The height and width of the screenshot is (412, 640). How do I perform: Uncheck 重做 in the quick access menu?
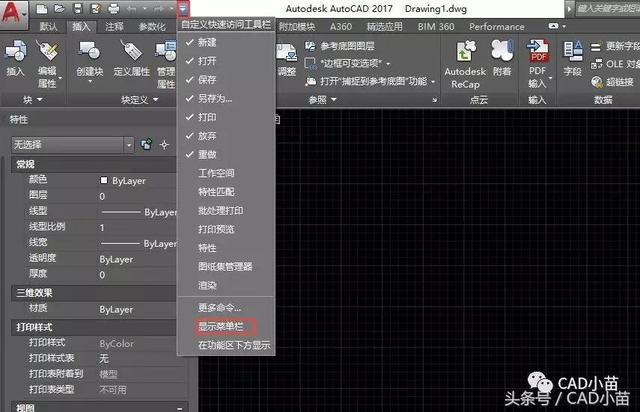point(226,155)
